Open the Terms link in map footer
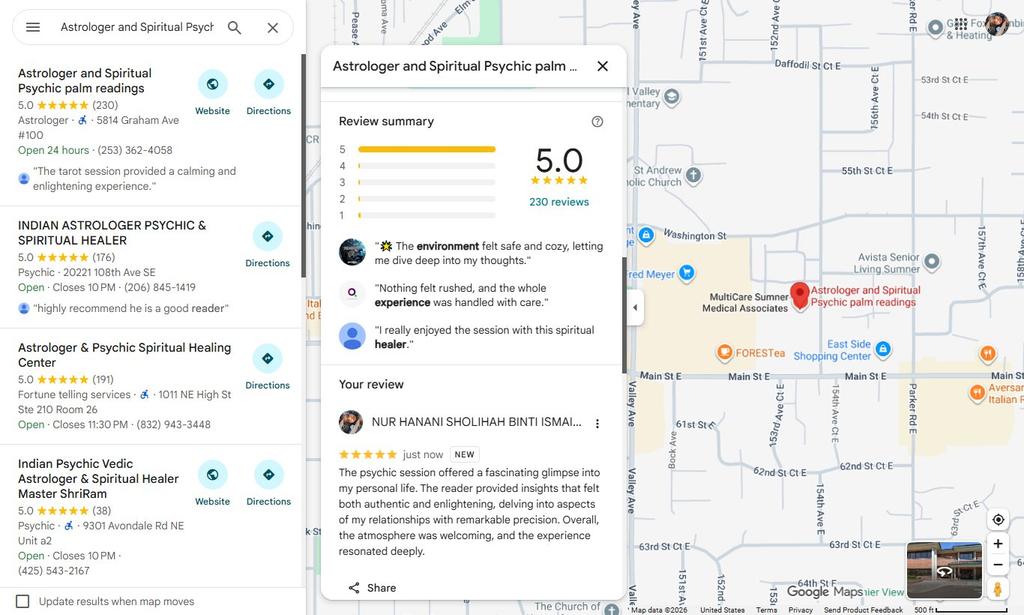The width and height of the screenshot is (1024, 615). (767, 610)
